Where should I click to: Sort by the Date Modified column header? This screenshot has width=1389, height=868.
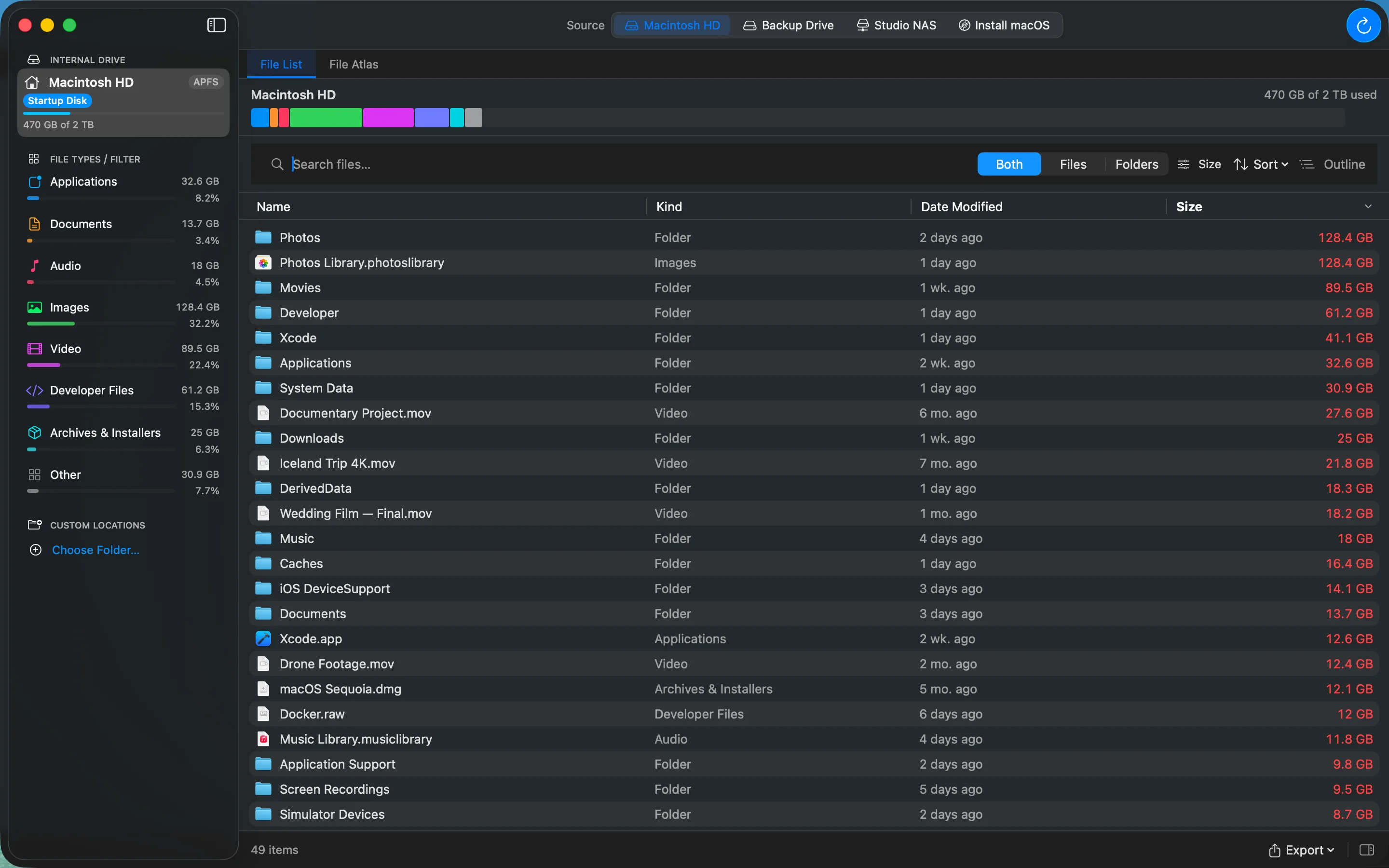coord(961,207)
